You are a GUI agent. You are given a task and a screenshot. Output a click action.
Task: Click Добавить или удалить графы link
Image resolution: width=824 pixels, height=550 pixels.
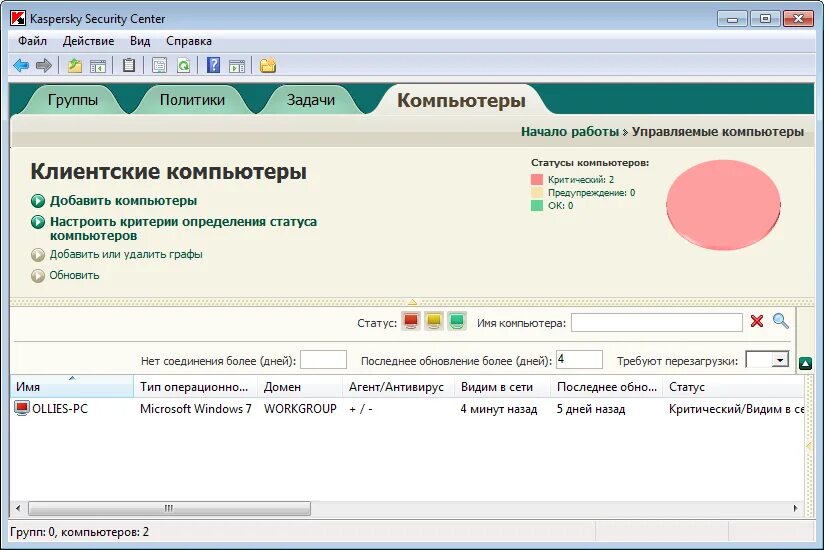point(126,254)
